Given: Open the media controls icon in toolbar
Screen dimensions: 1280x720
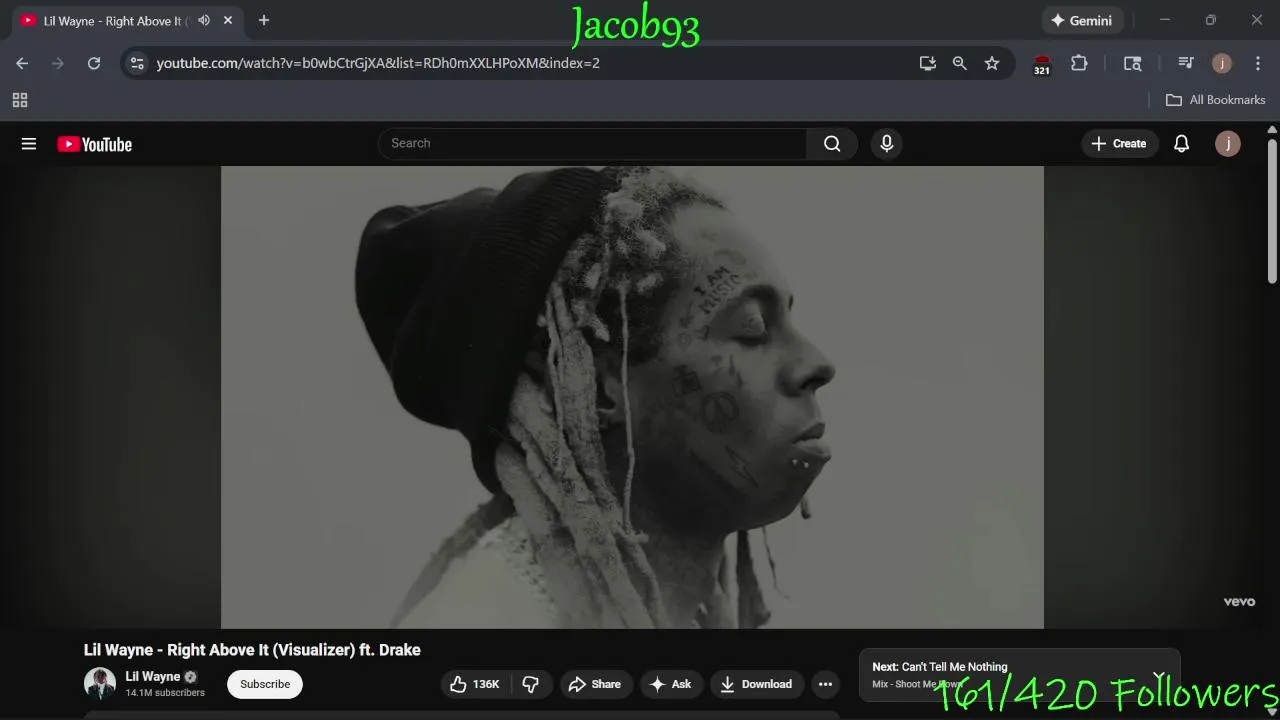Looking at the screenshot, I should tap(1186, 63).
